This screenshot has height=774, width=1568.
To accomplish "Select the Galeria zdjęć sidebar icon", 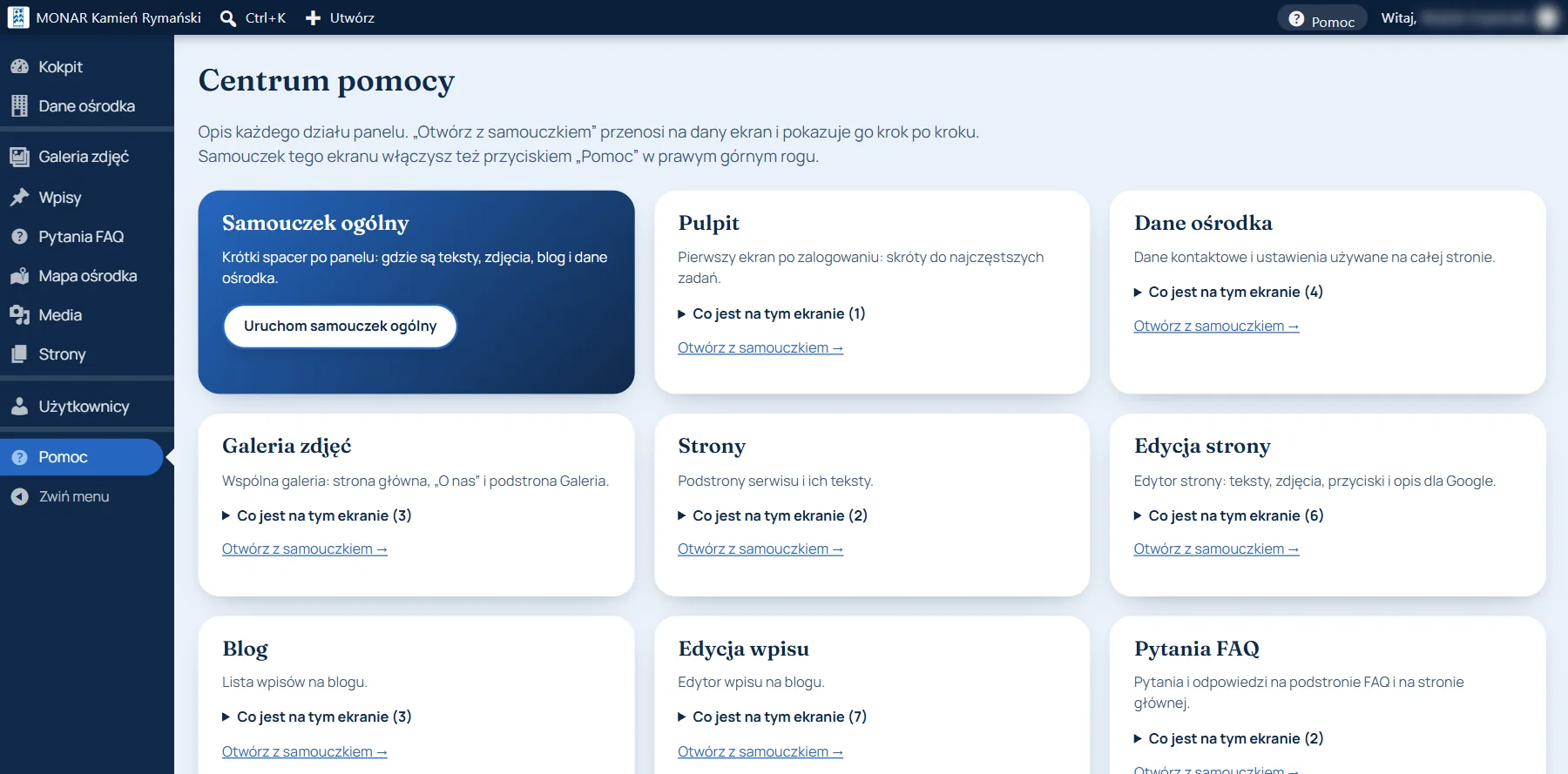I will point(19,157).
